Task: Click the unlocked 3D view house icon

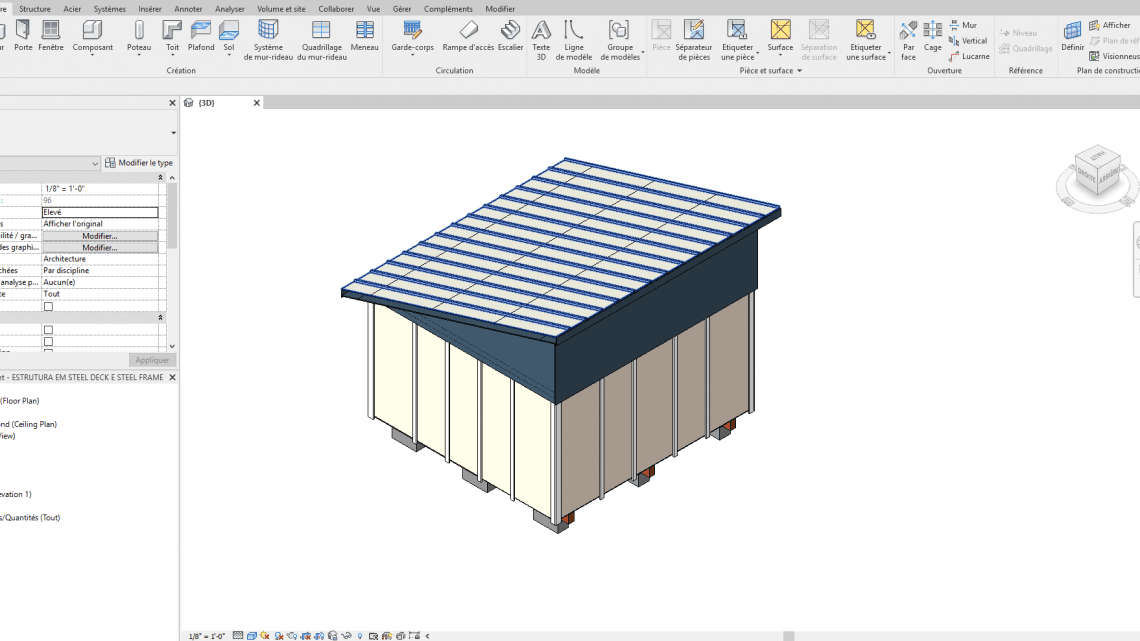Action: [333, 635]
